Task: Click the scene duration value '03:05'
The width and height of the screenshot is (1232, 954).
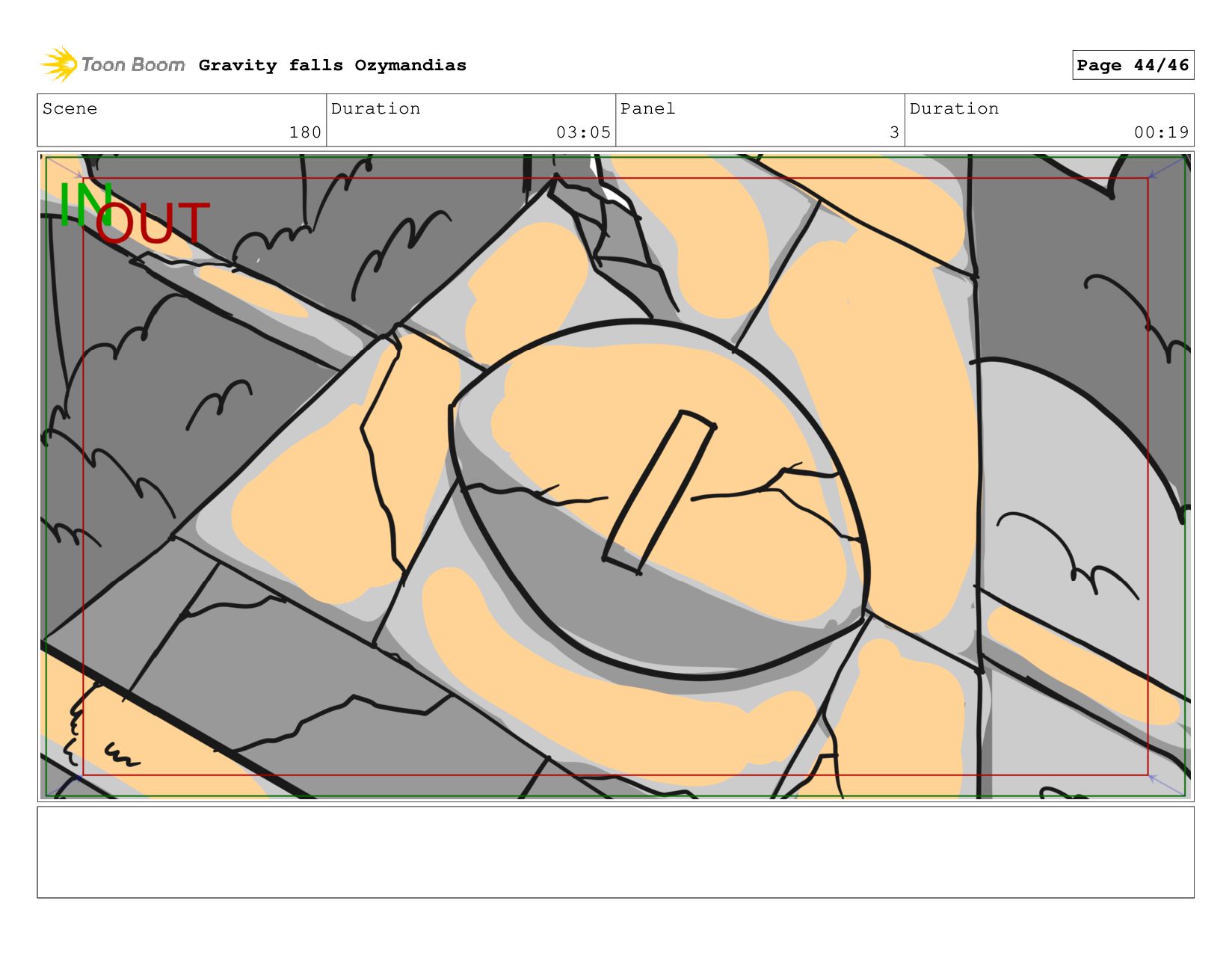Action: pos(583,132)
